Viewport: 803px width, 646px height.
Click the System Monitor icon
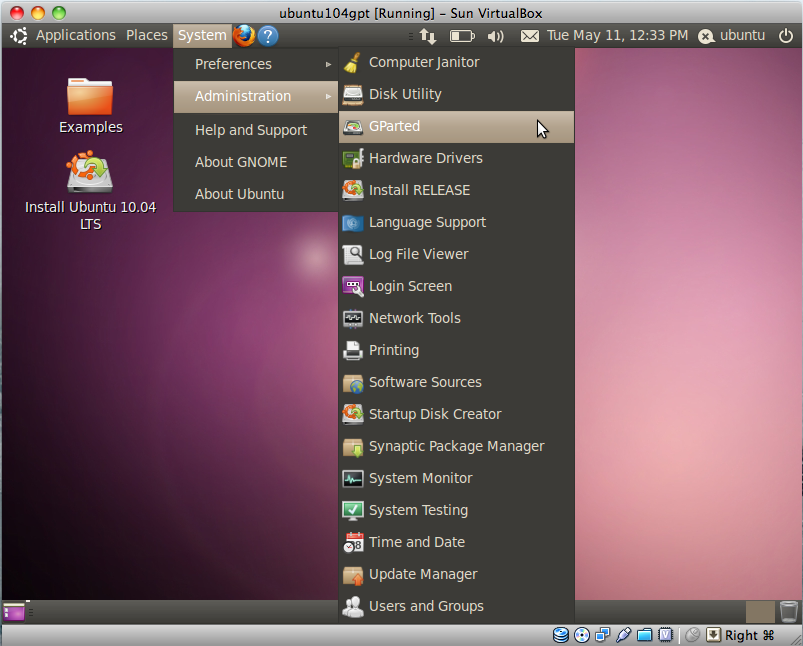tap(353, 478)
